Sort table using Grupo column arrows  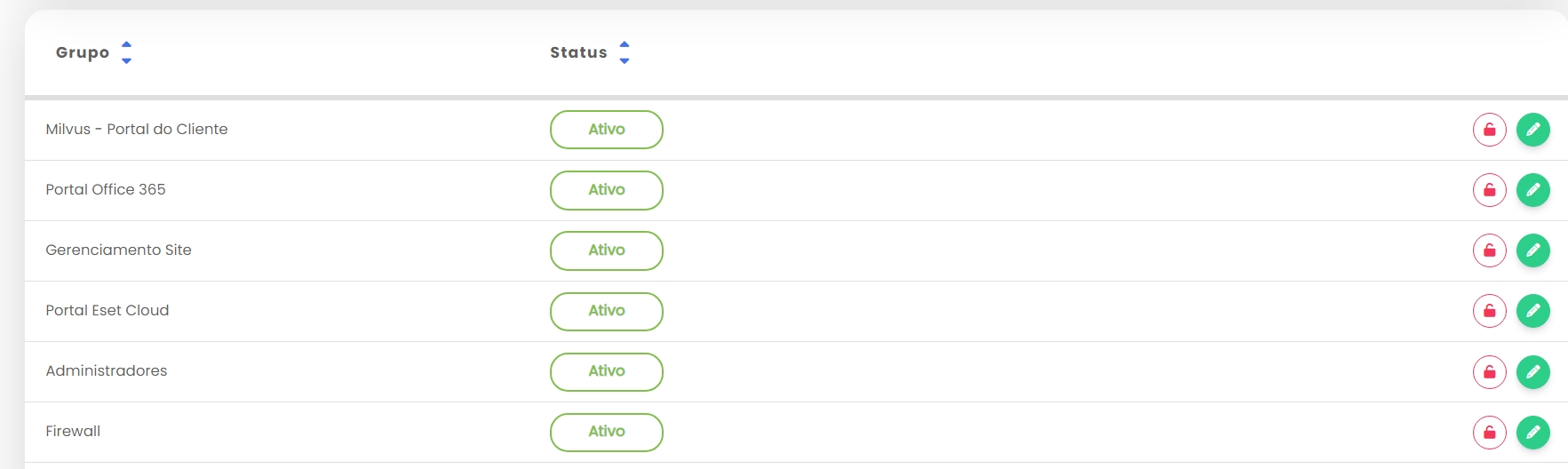coord(126,52)
